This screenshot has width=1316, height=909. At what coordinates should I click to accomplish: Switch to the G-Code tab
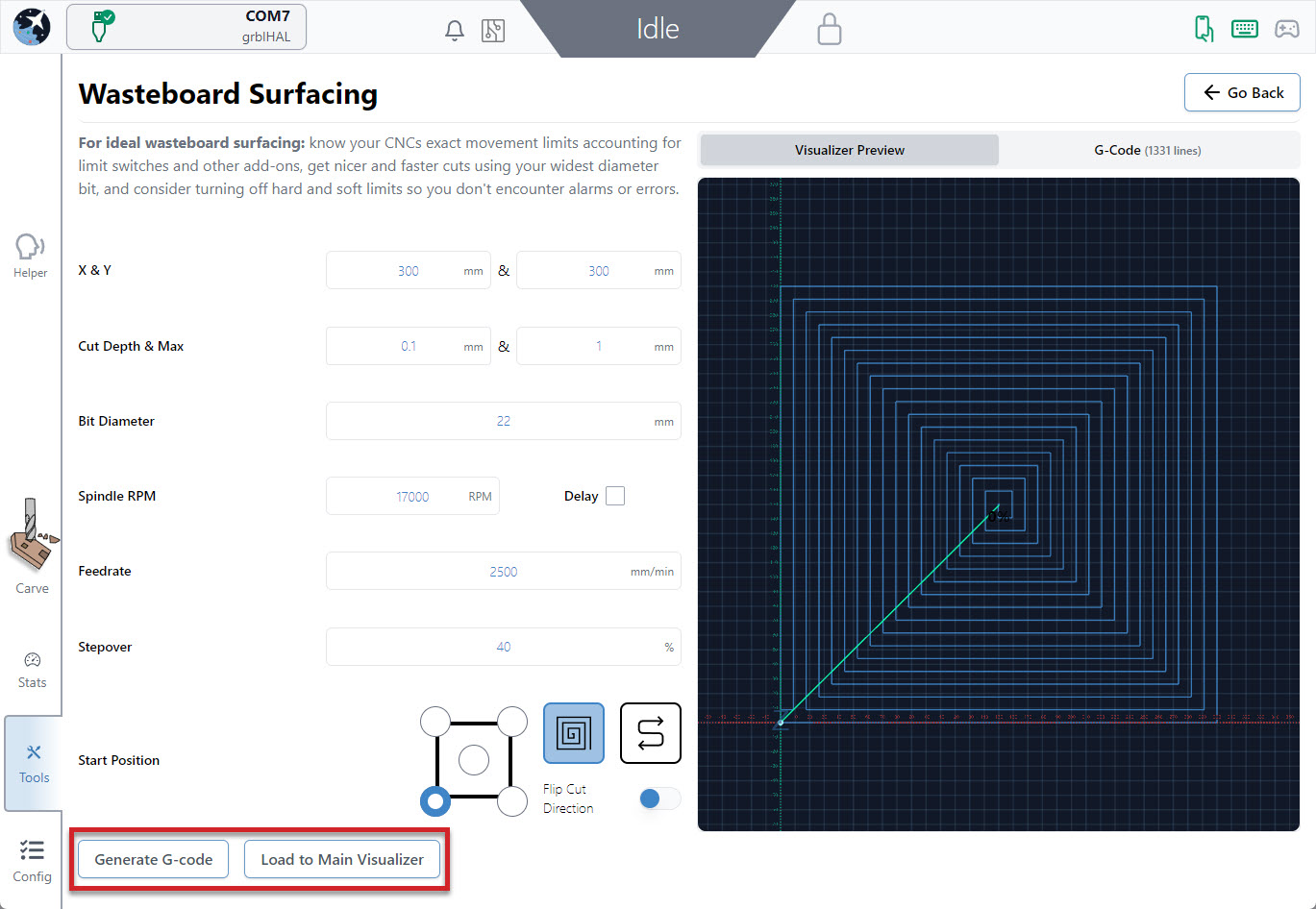pyautogui.click(x=1148, y=150)
